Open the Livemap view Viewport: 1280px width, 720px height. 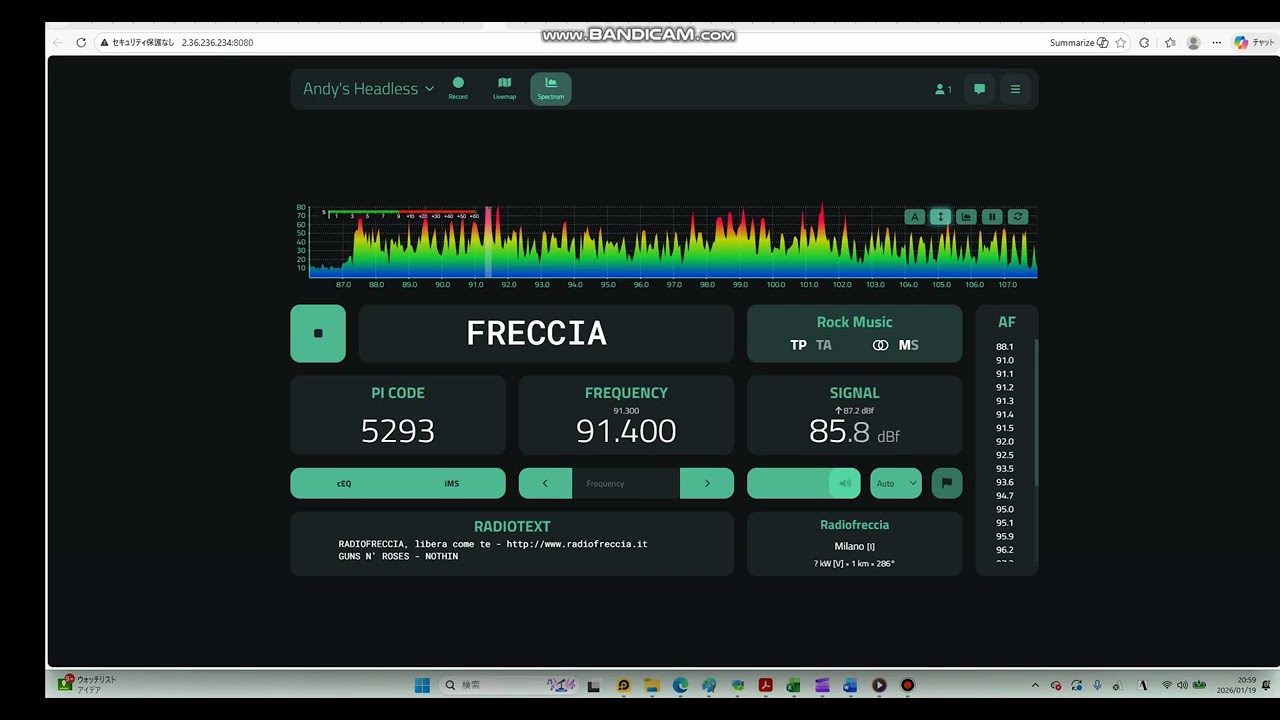coord(504,88)
